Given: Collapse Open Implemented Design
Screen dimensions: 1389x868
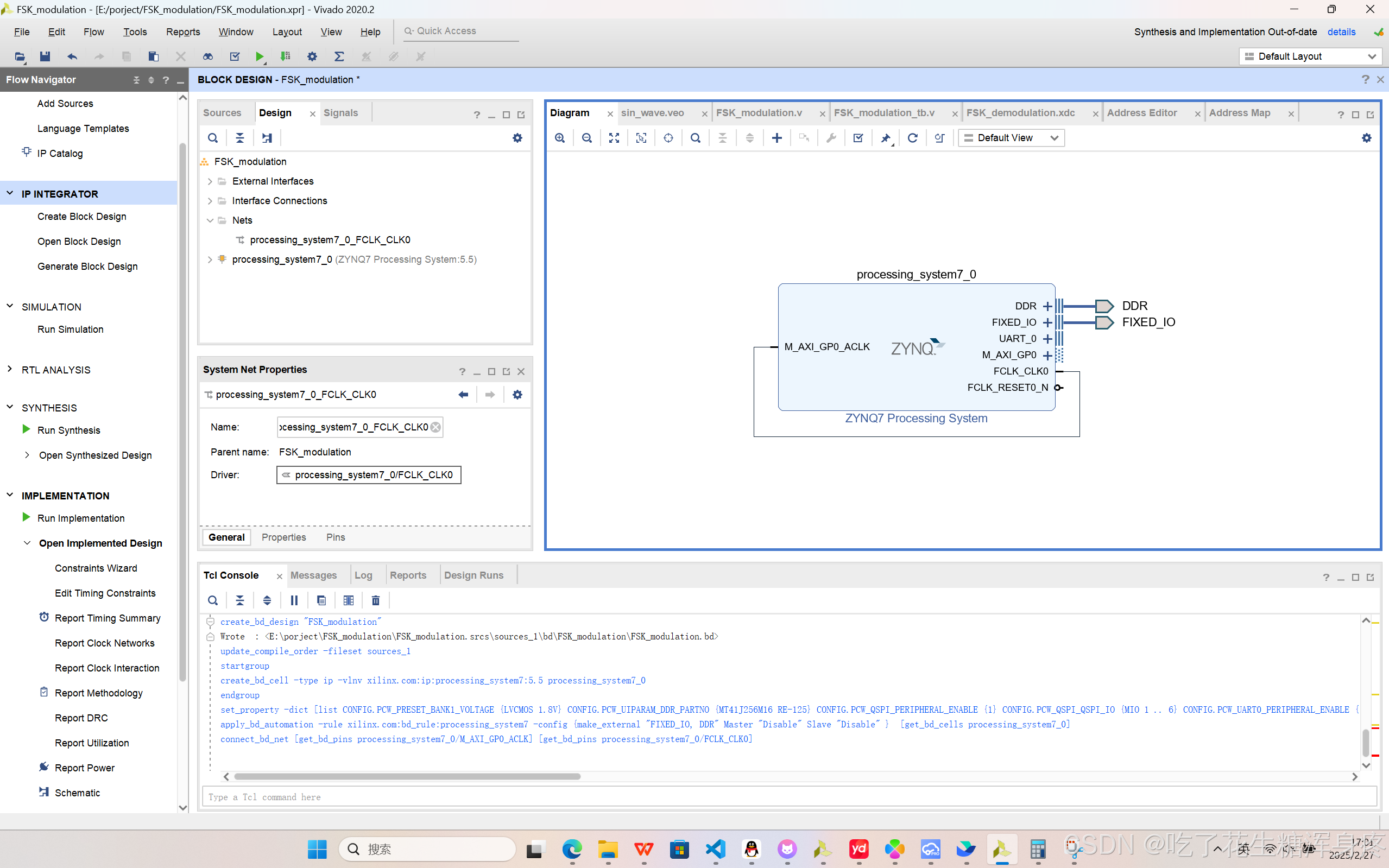Looking at the screenshot, I should 27,543.
